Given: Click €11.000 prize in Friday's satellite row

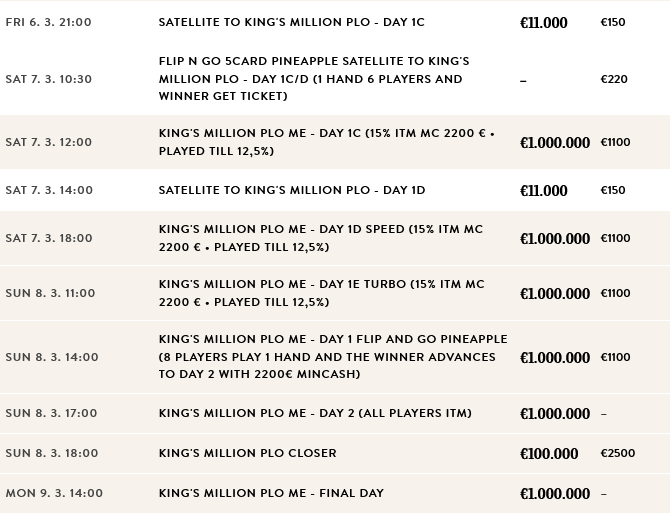Looking at the screenshot, I should click(543, 22).
